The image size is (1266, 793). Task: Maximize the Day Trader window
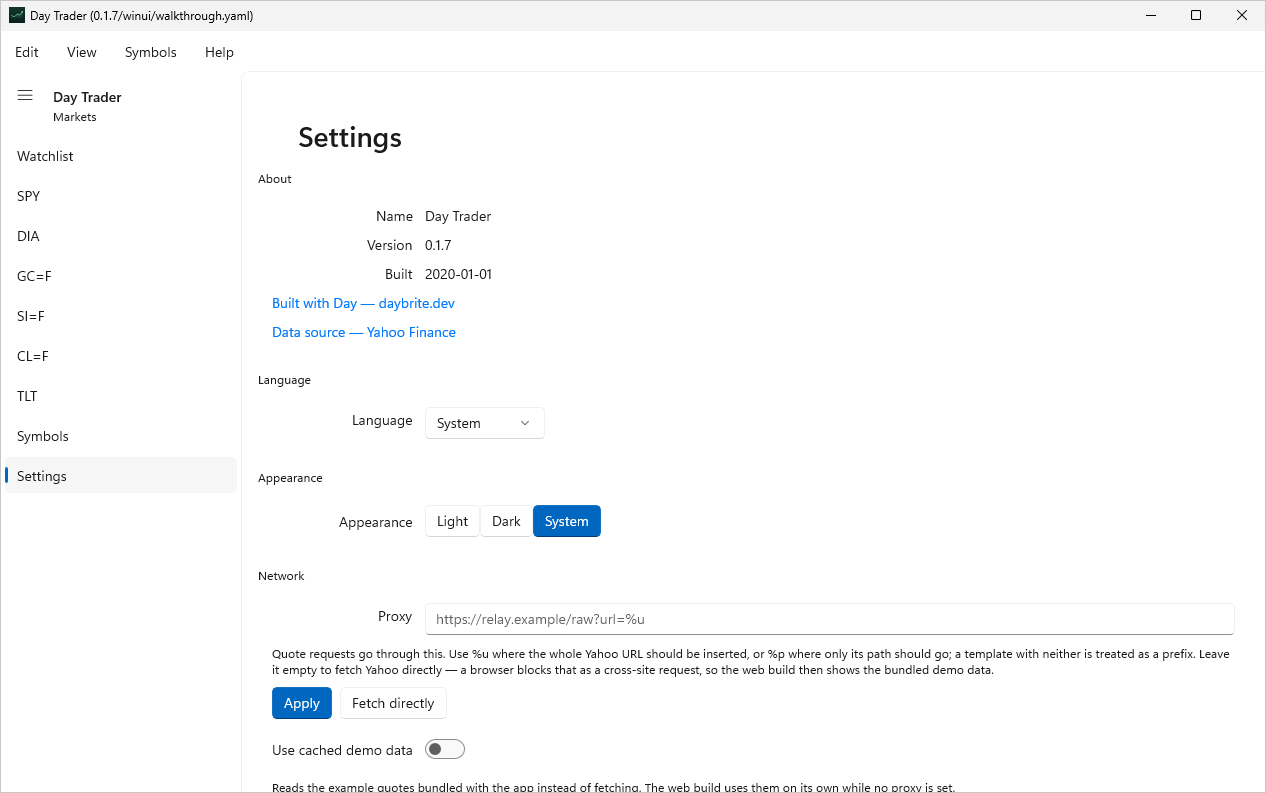[x=1196, y=15]
